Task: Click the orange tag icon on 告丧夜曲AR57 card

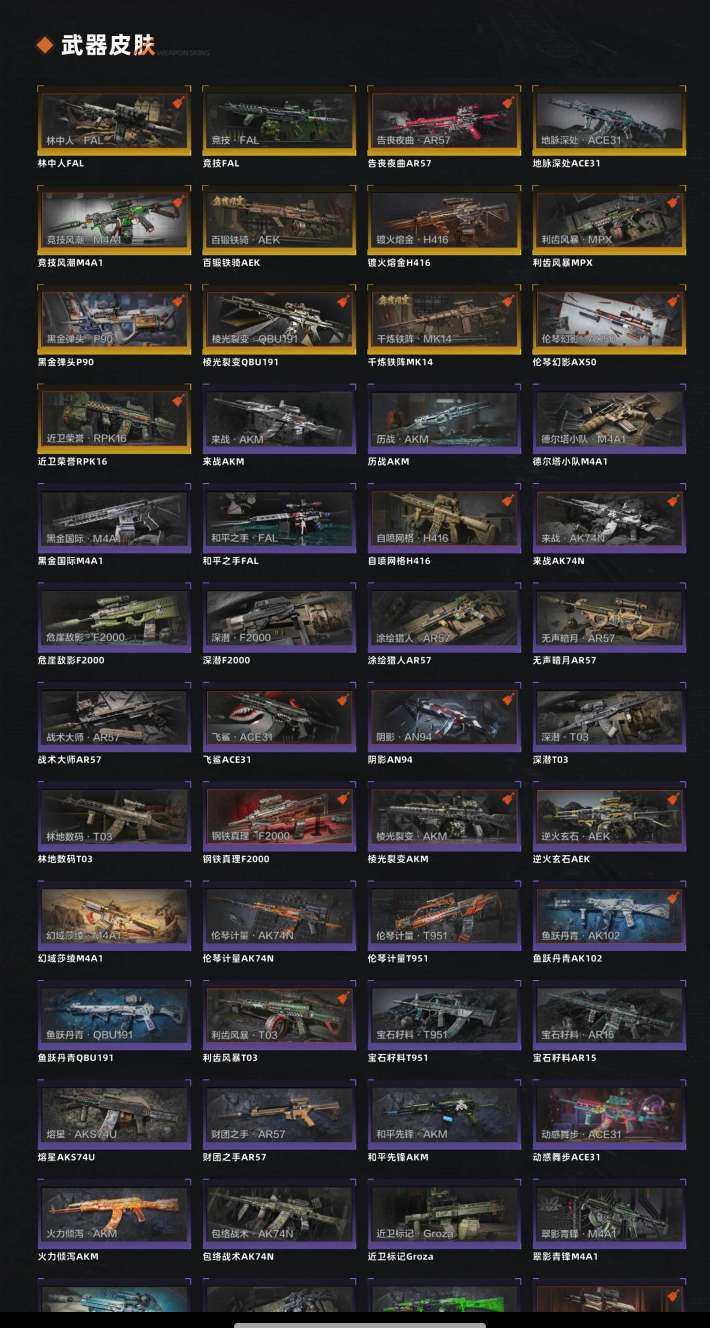Action: point(509,103)
